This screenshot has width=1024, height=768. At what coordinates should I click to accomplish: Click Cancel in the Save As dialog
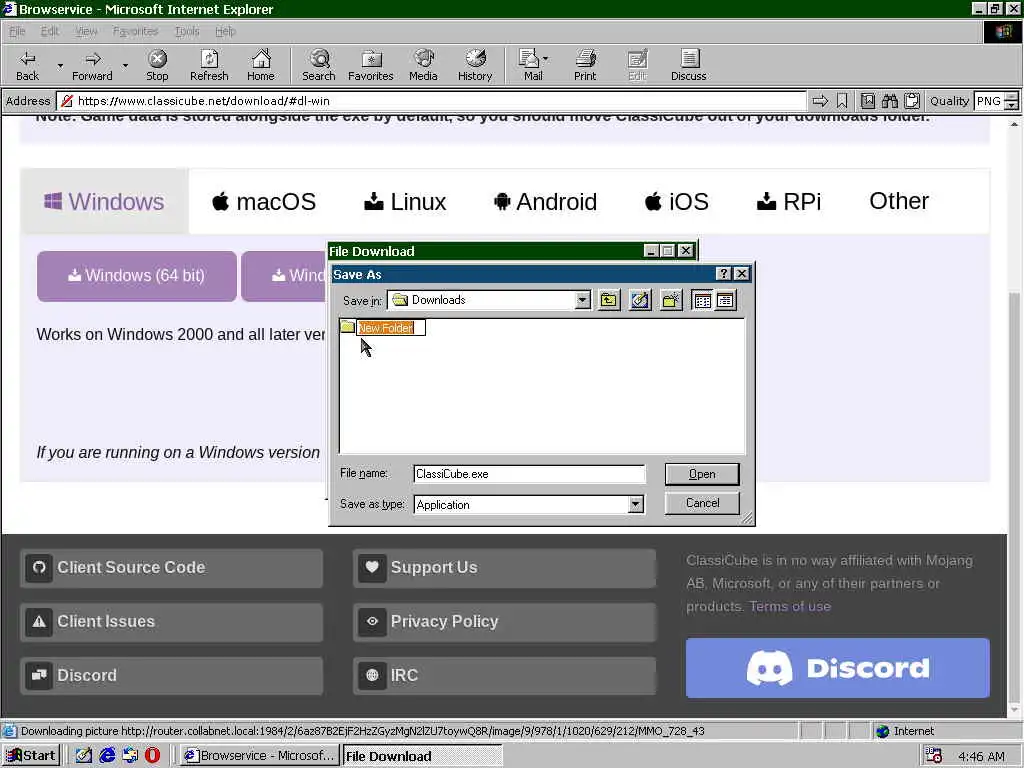702,503
